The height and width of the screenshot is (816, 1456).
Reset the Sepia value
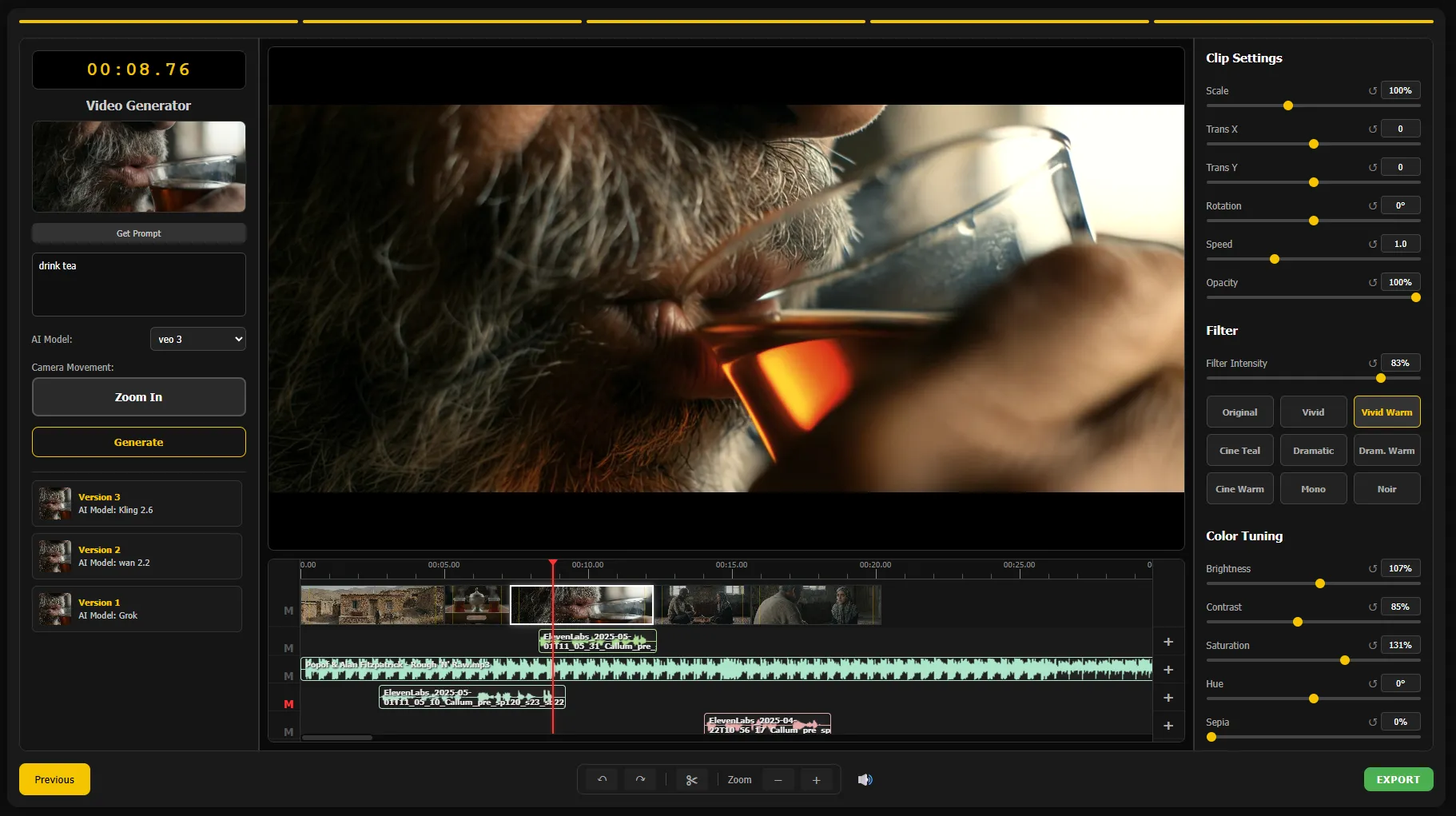coord(1373,722)
